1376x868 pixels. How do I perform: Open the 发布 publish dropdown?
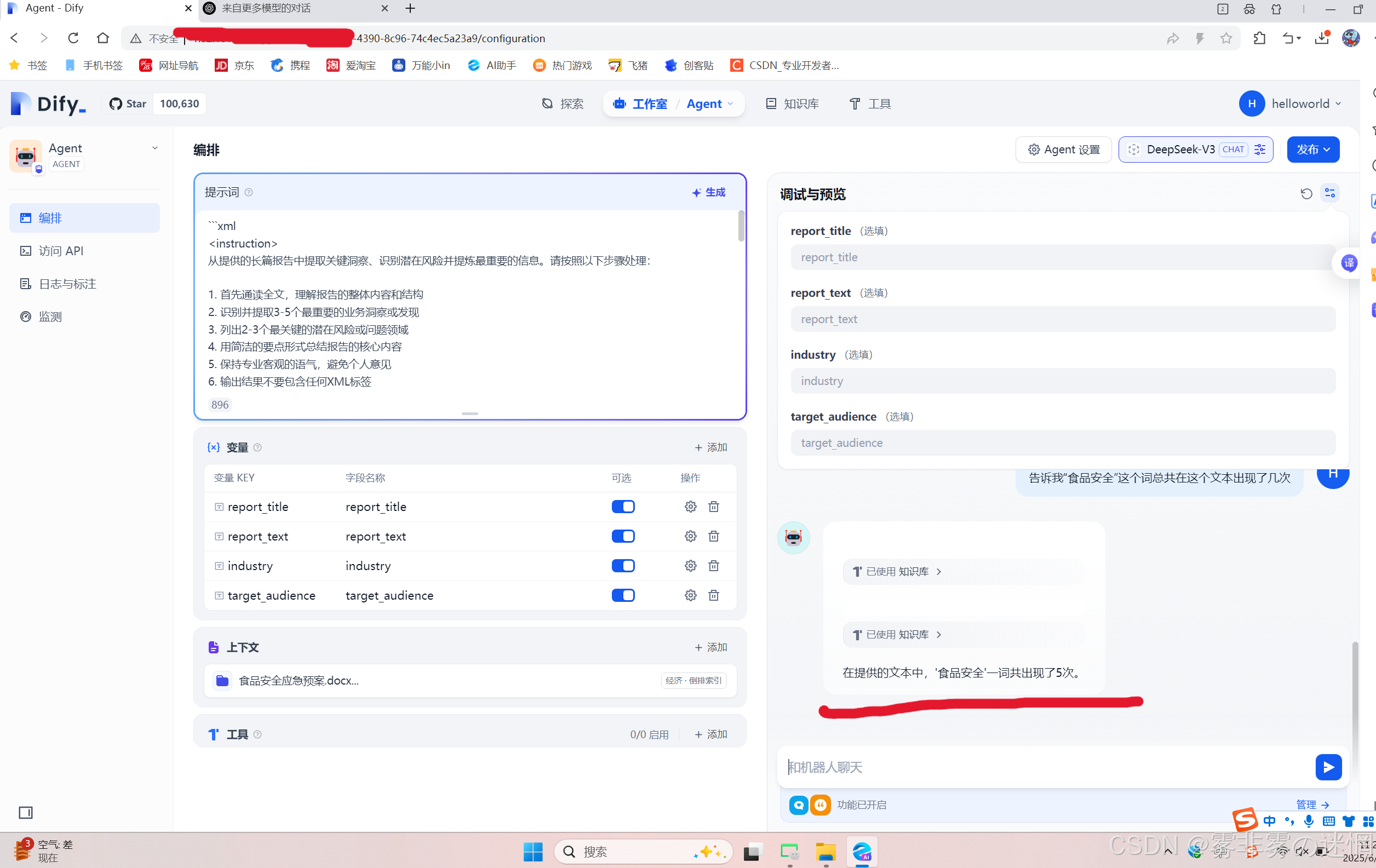1312,150
